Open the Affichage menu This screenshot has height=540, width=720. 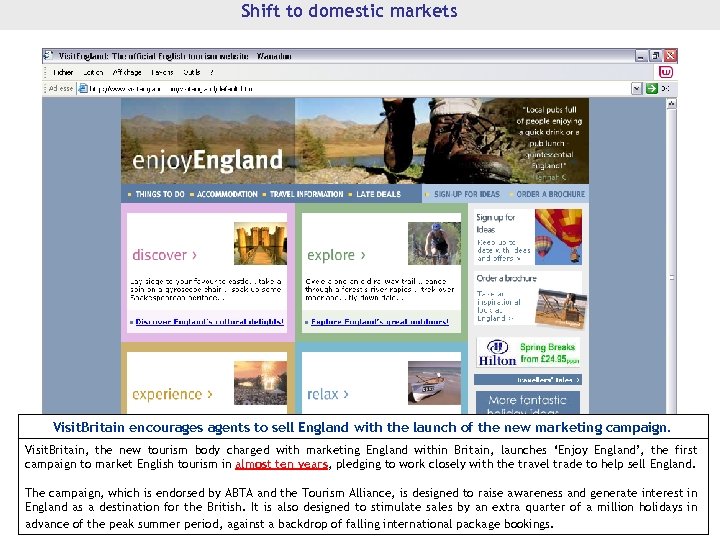(x=127, y=72)
